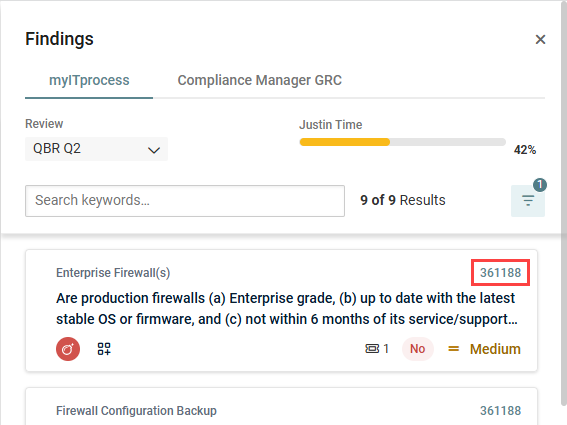Click the filter count badge

tap(540, 185)
